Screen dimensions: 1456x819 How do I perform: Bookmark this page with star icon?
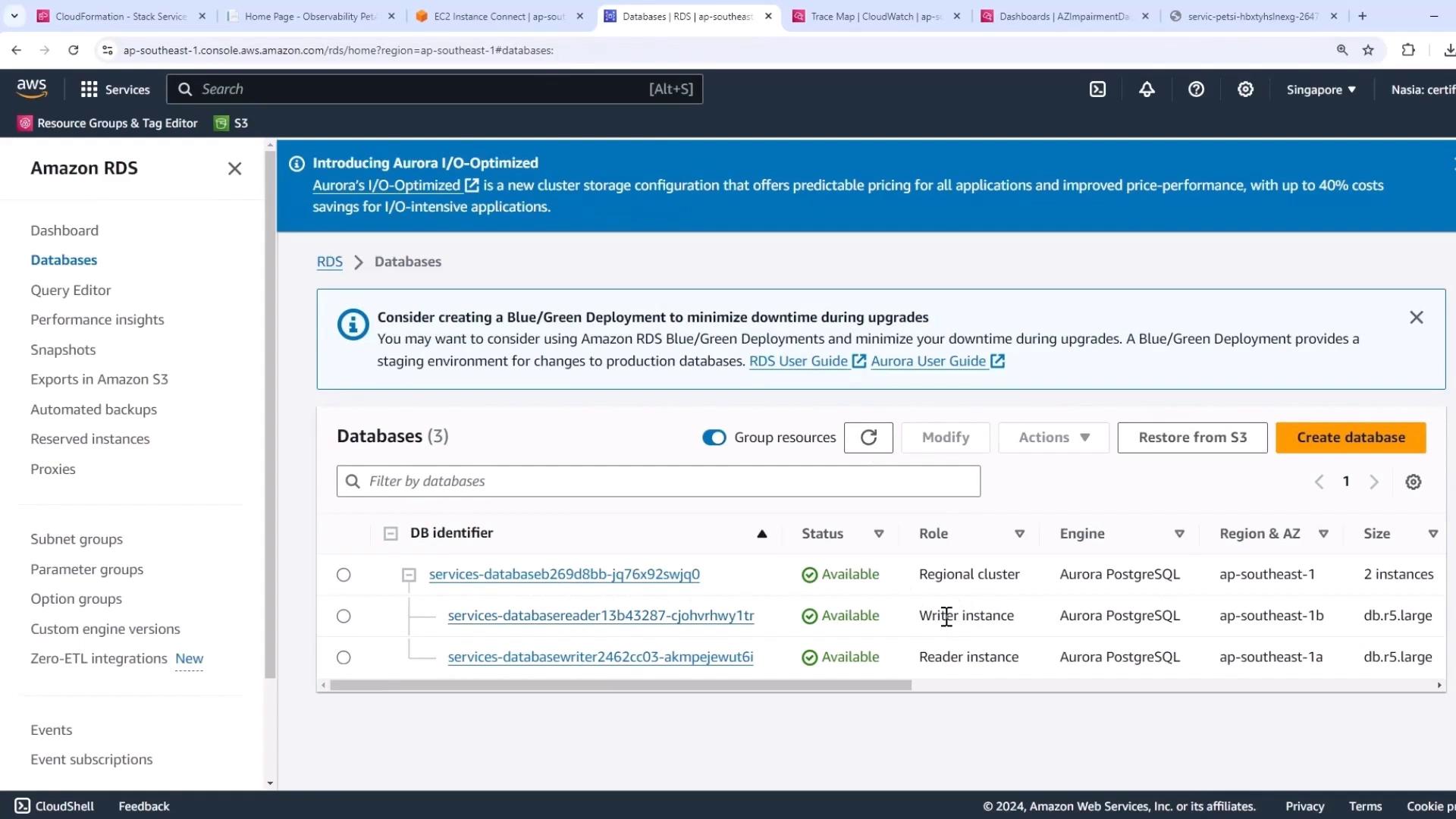point(1368,50)
